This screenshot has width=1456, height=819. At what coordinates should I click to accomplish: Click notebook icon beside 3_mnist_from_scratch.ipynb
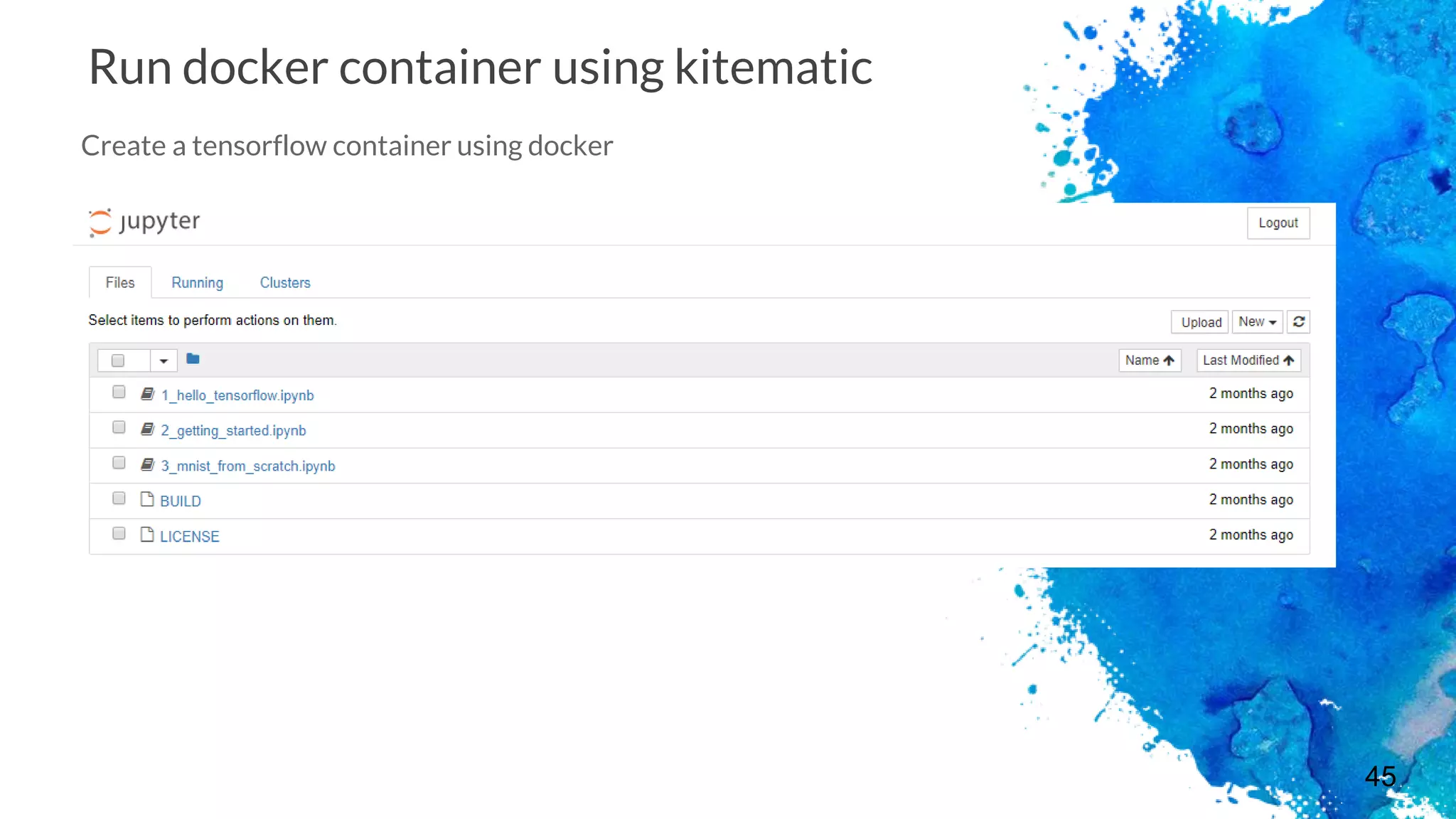147,465
